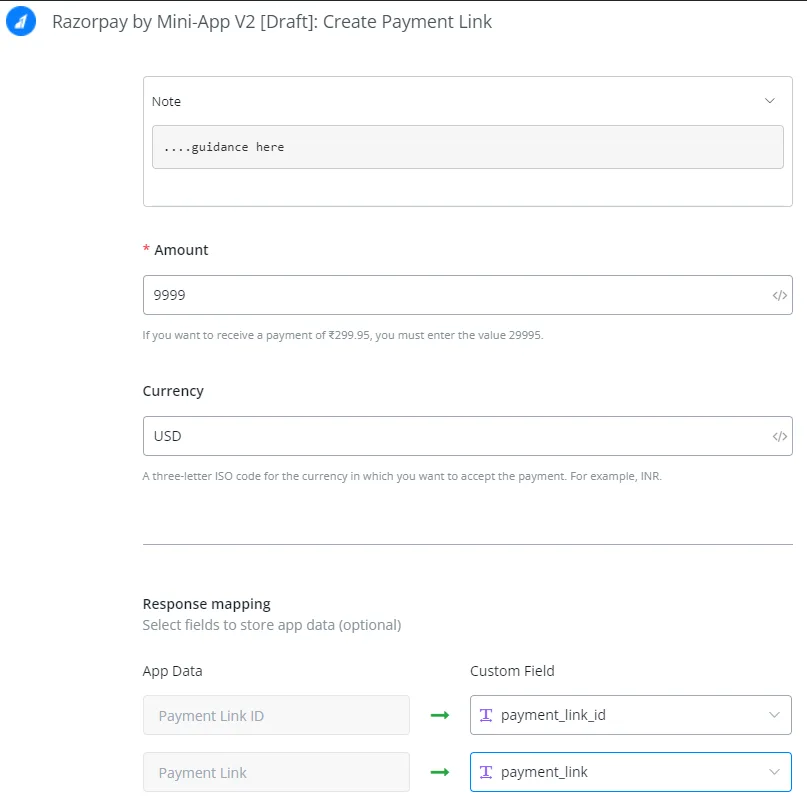Click the guidance here note box
Screen dimensions: 807x804
click(x=467, y=147)
